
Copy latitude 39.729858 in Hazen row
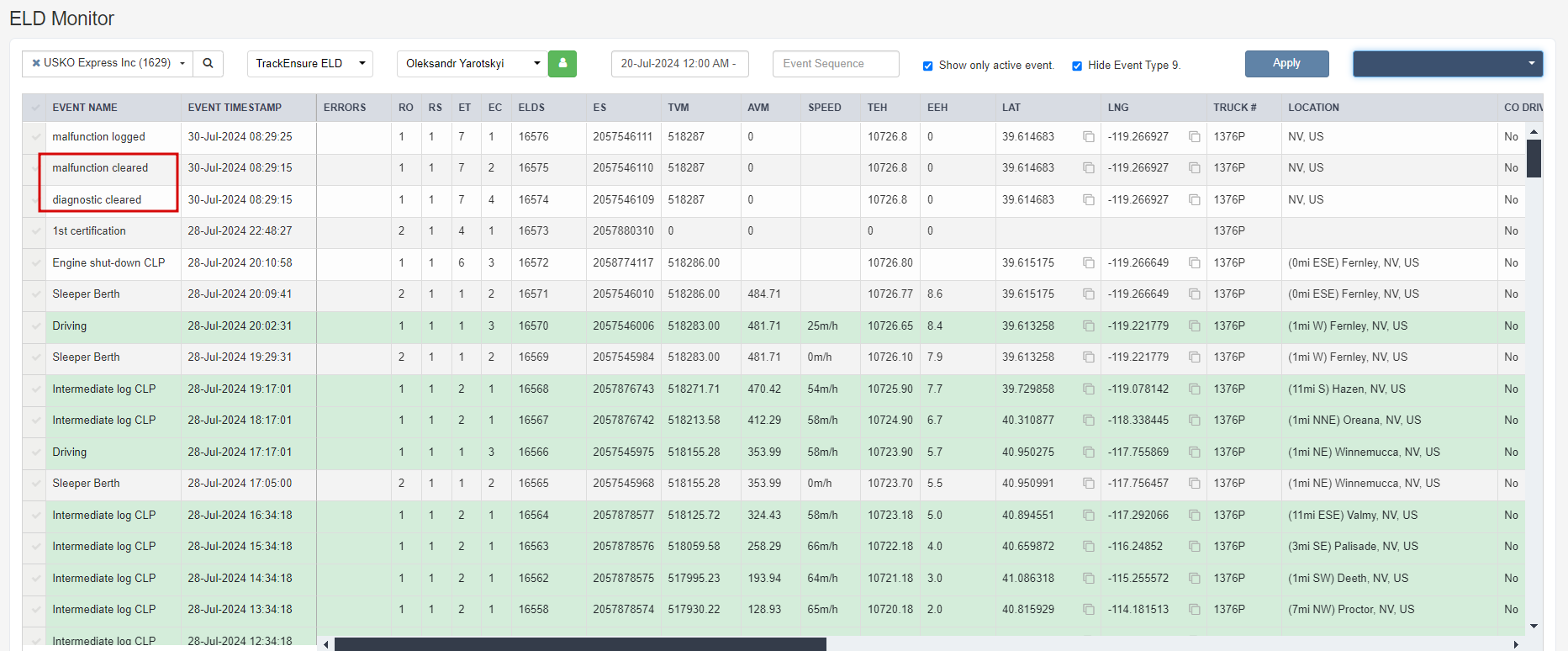[x=1089, y=389]
